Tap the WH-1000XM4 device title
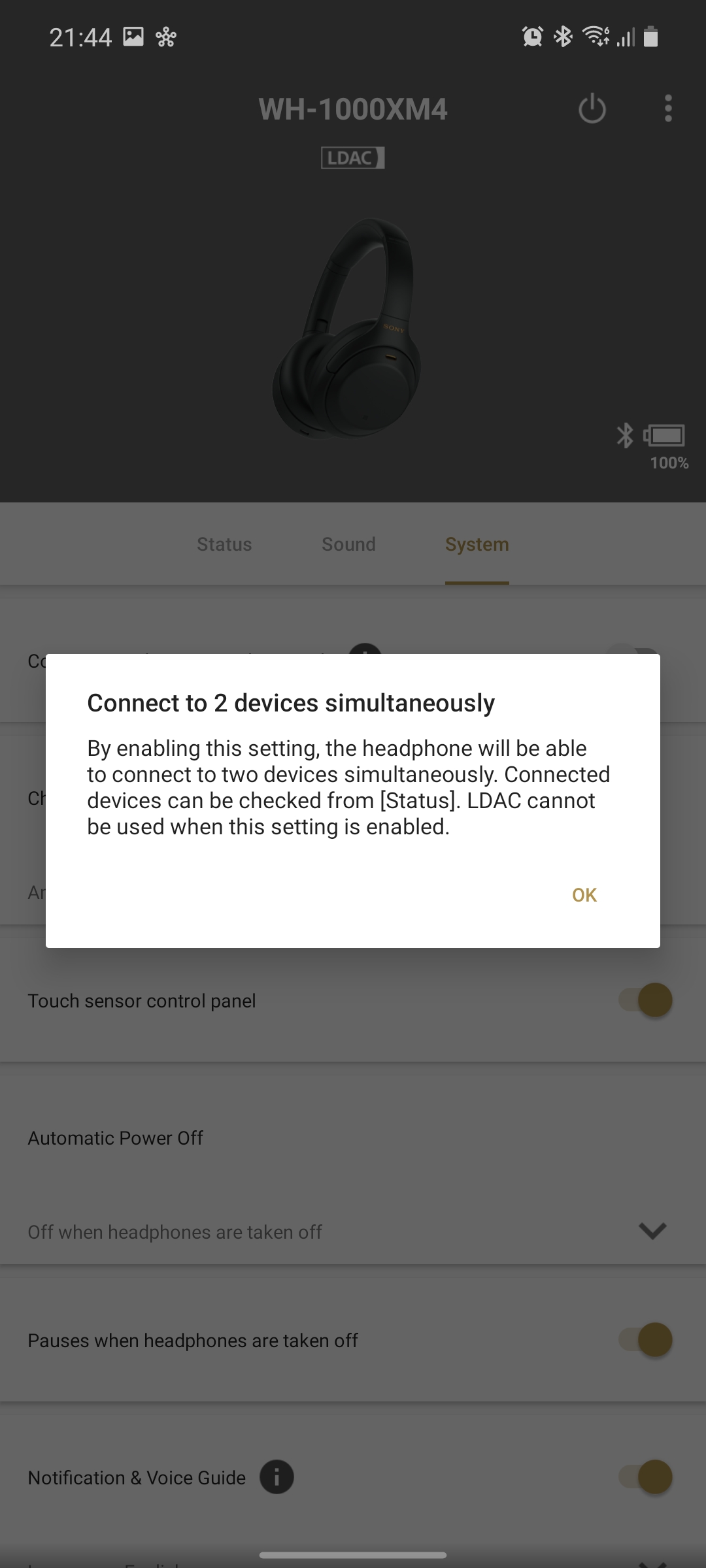 (x=353, y=109)
